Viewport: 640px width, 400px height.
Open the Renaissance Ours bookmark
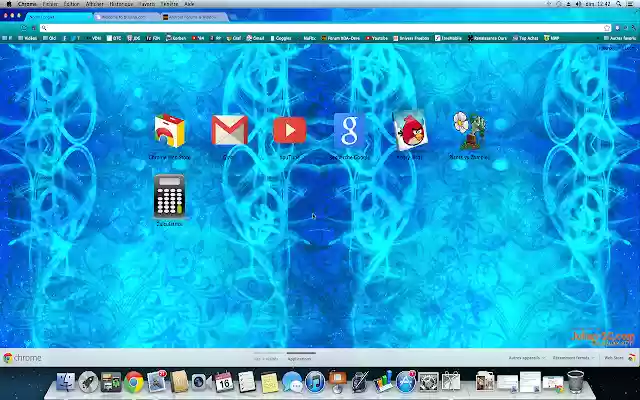click(487, 38)
